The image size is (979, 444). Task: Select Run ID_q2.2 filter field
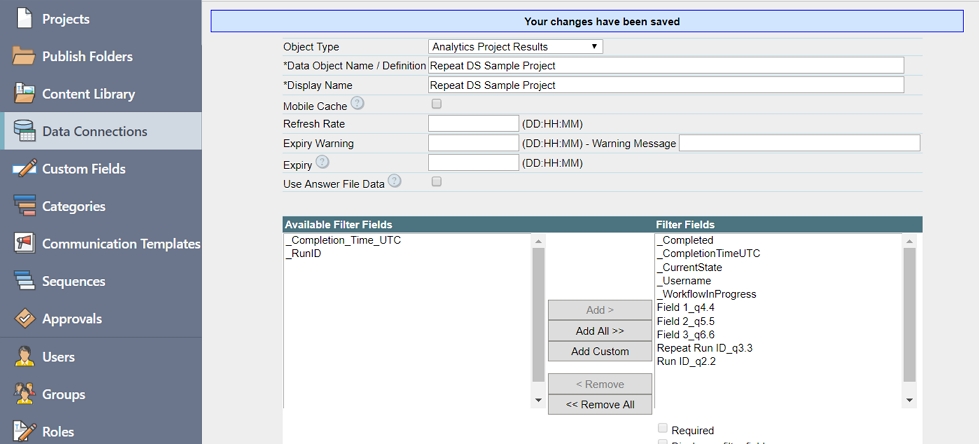coord(686,362)
